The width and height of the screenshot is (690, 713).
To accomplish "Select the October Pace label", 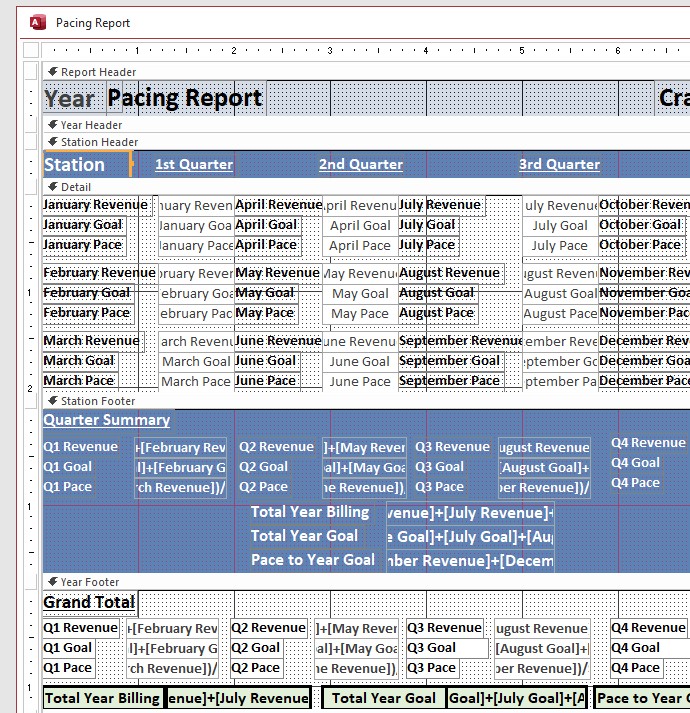I will [x=642, y=245].
